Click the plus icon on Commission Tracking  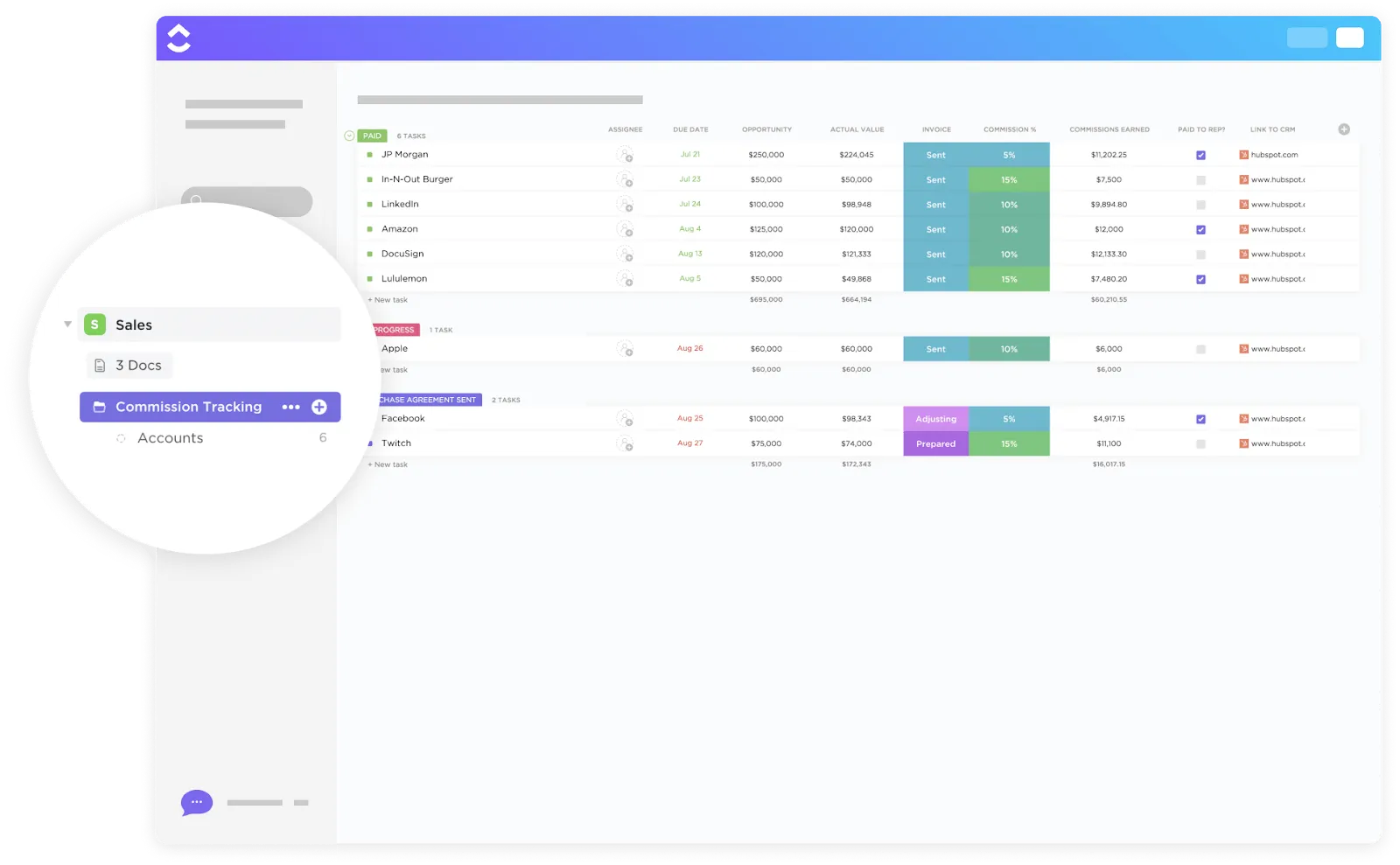[319, 407]
